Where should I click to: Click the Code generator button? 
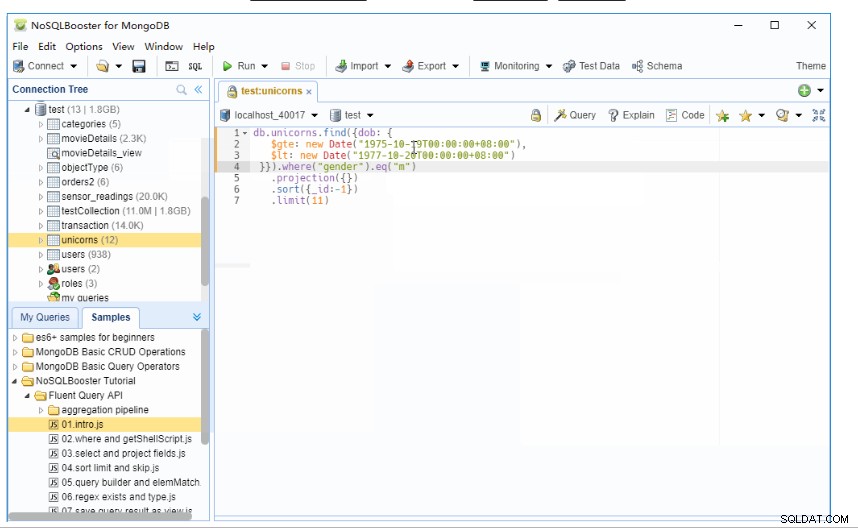685,115
